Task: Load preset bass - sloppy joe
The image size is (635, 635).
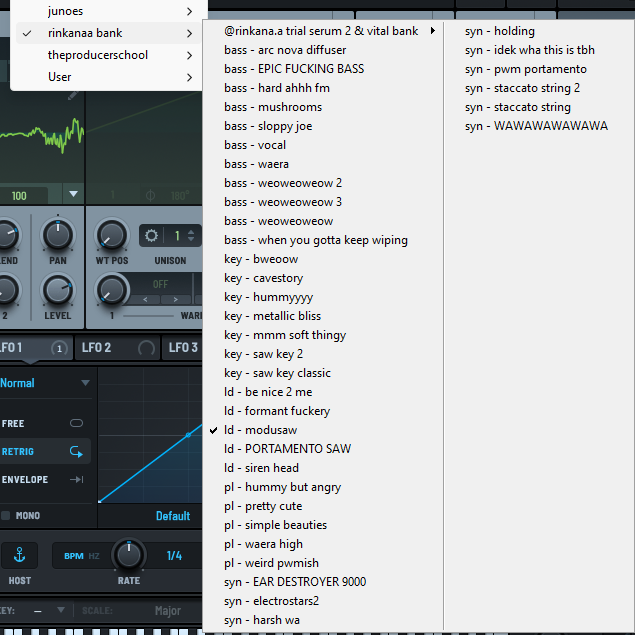Action: pos(323,126)
